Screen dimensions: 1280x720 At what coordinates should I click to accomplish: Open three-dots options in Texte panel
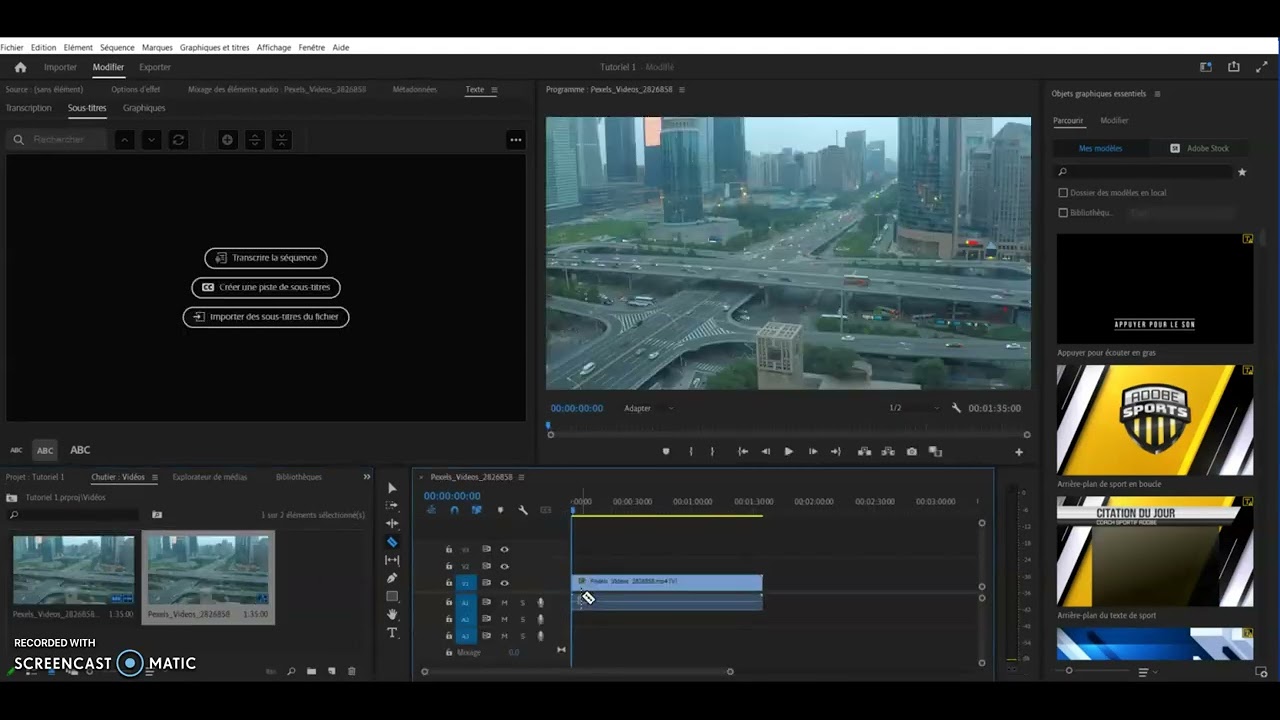pos(516,140)
